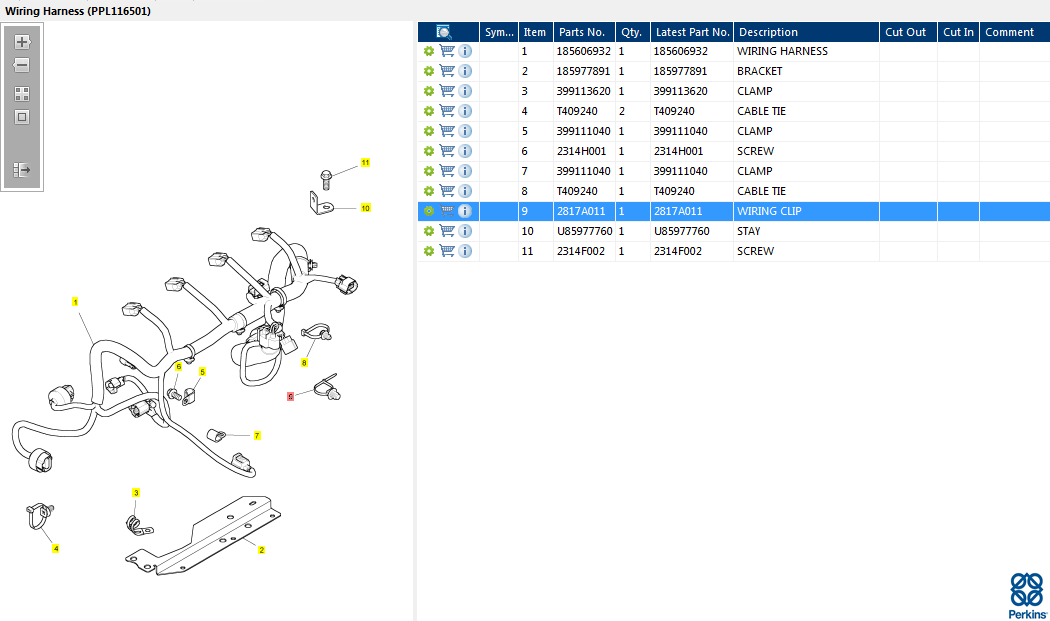Show info for BRACKET part
The image size is (1050, 621).
tap(465, 71)
